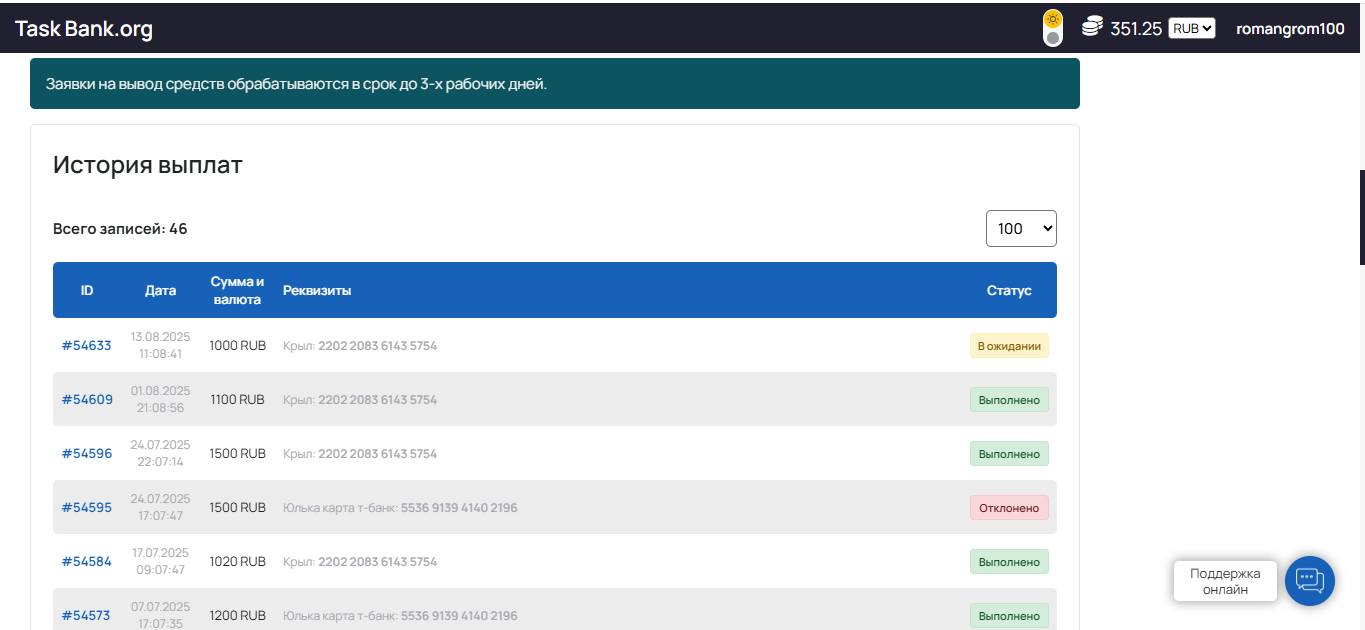1365x630 pixels.
Task: Open payout #54584
Action: [87, 562]
